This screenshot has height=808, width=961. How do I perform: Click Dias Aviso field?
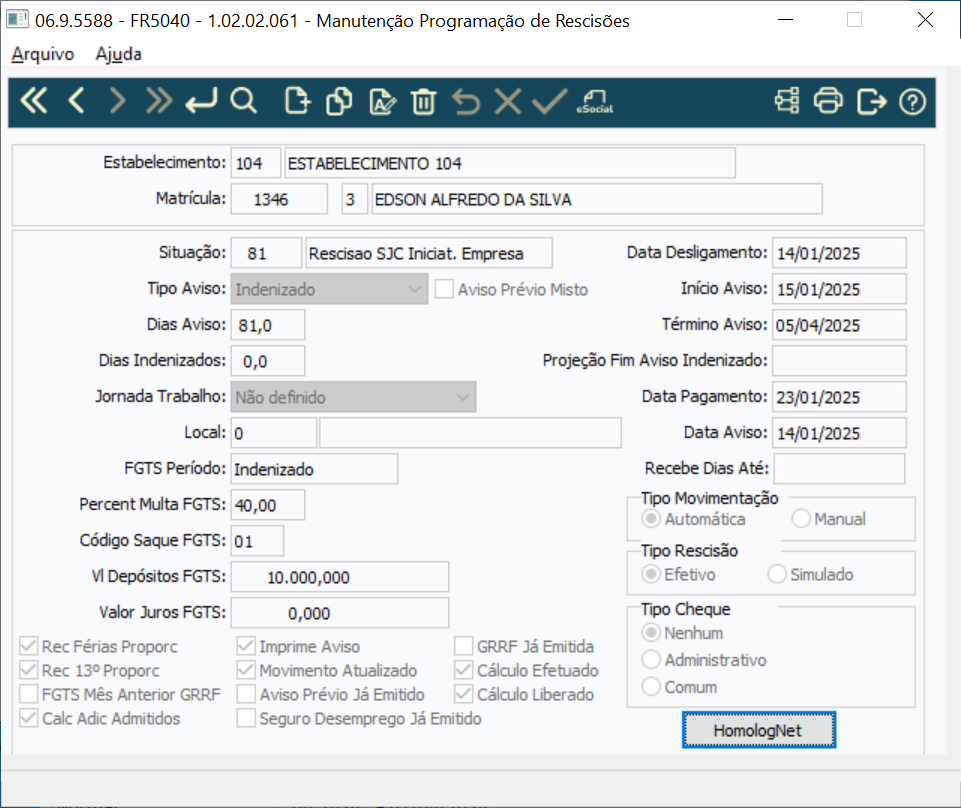click(268, 325)
